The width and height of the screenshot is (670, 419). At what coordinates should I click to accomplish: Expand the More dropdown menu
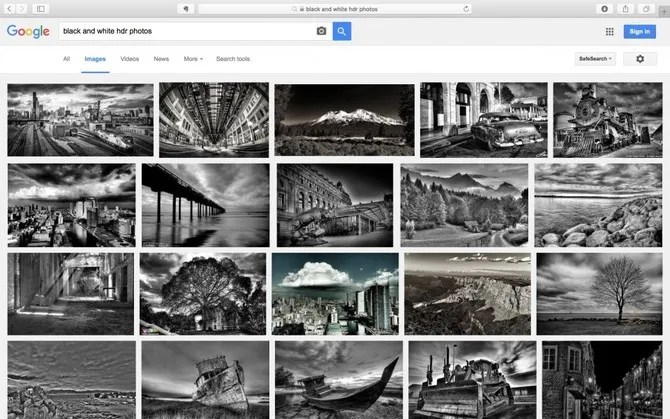click(x=192, y=59)
